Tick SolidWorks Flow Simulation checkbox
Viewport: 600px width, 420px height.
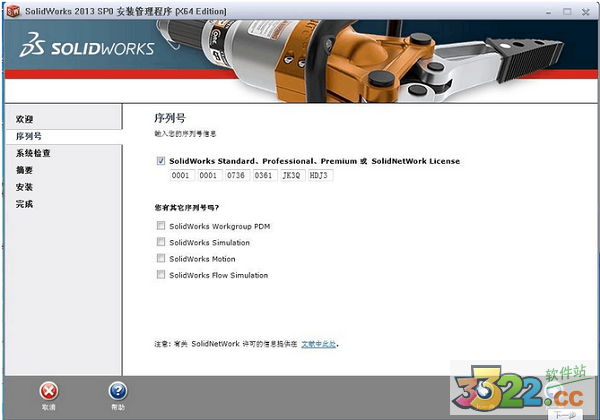point(161,275)
